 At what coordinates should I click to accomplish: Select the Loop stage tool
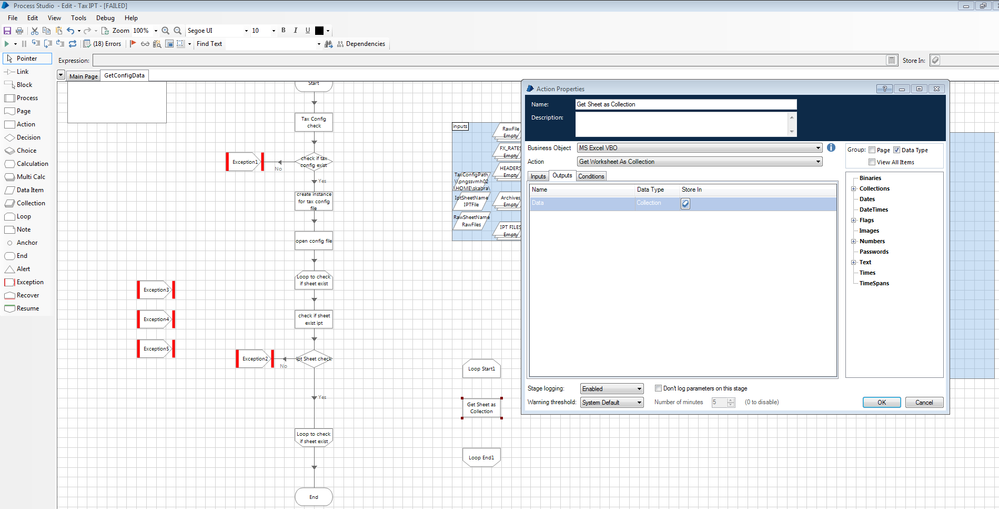point(24,216)
